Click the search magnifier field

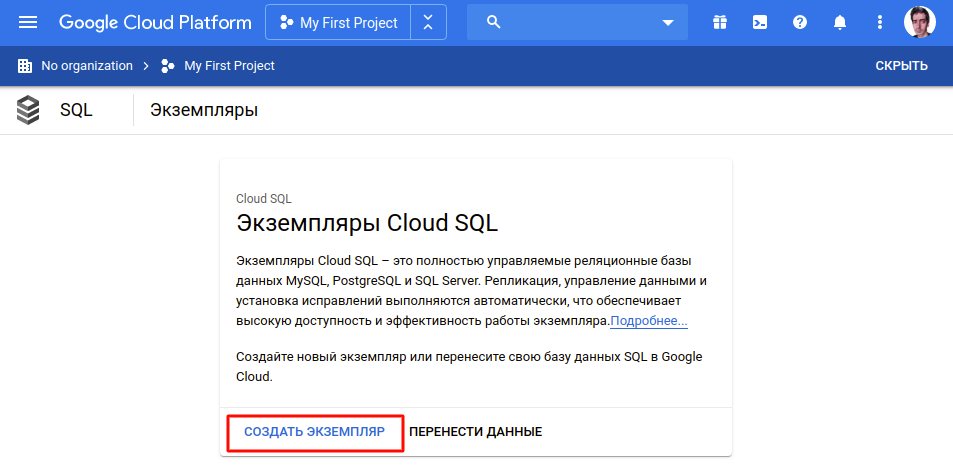pyautogui.click(x=560, y=22)
